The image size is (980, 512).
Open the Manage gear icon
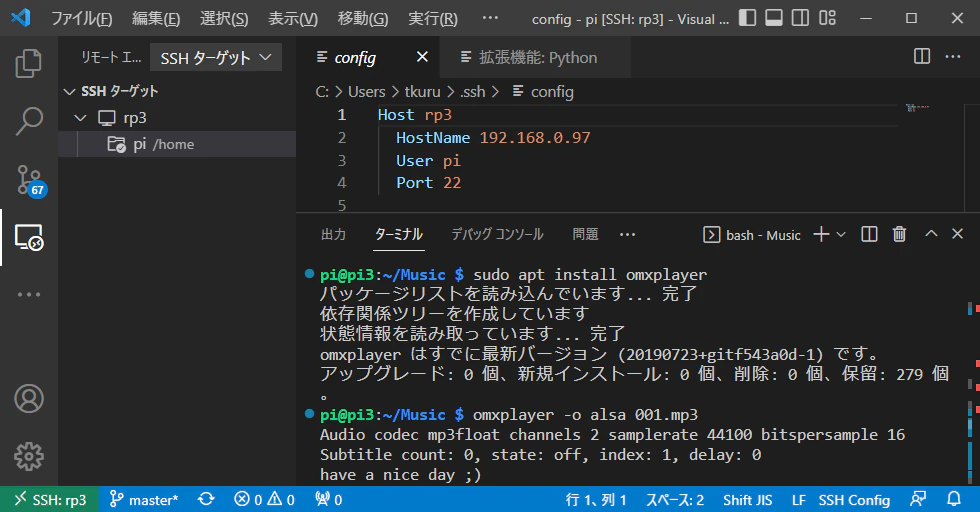point(29,456)
